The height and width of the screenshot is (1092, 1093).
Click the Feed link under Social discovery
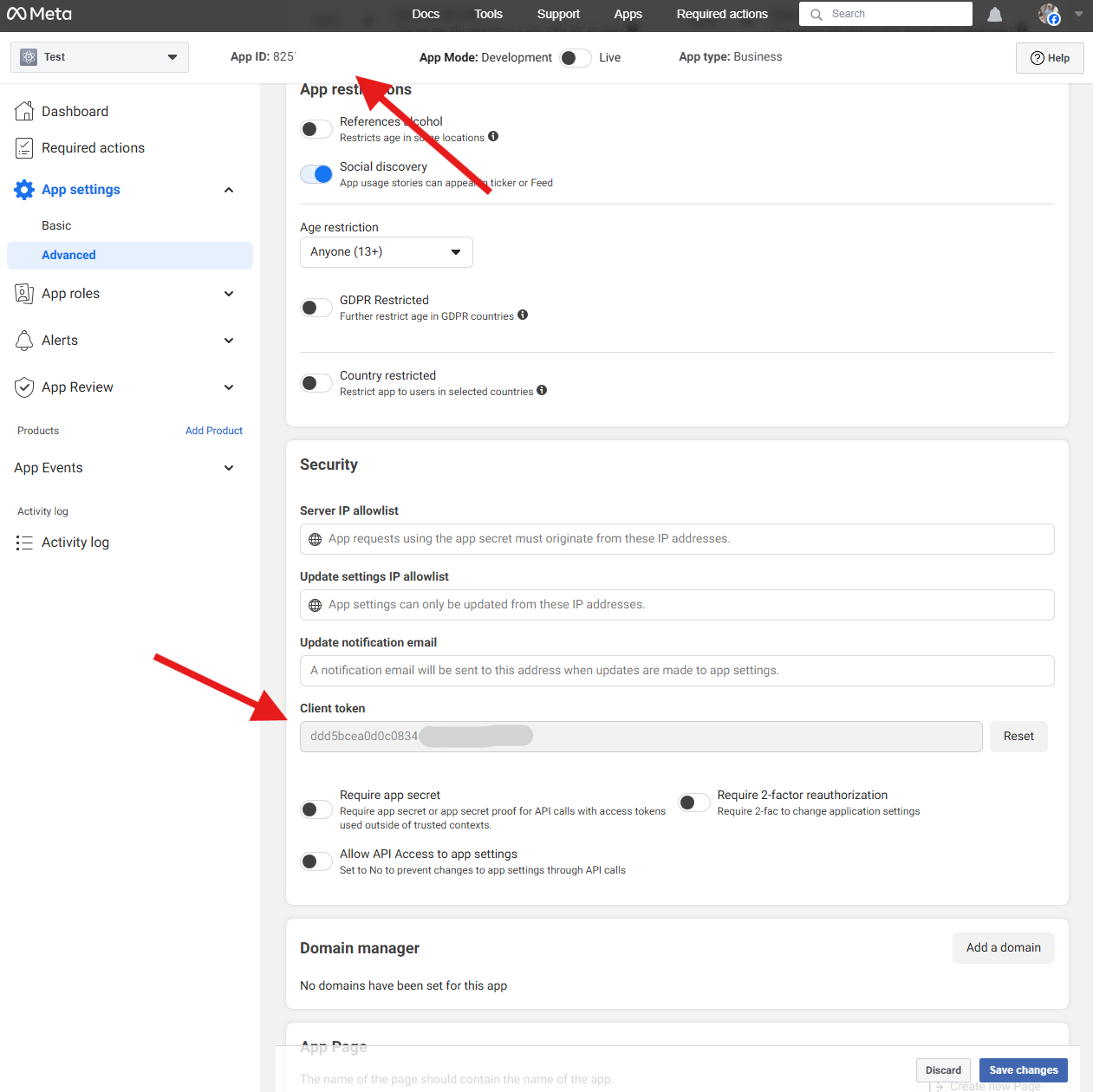tap(542, 183)
